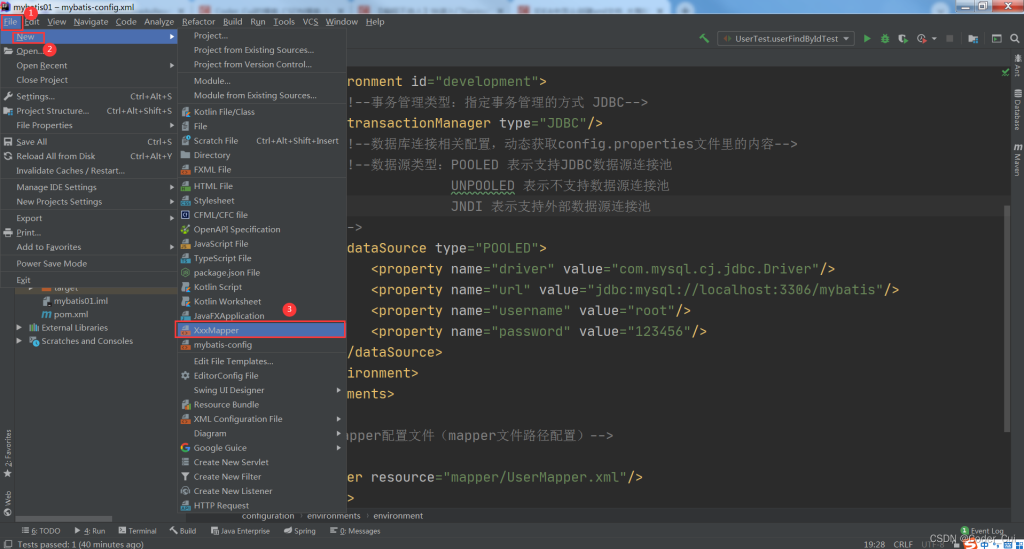Choose package.json File entry
The image size is (1024, 549).
(261, 272)
